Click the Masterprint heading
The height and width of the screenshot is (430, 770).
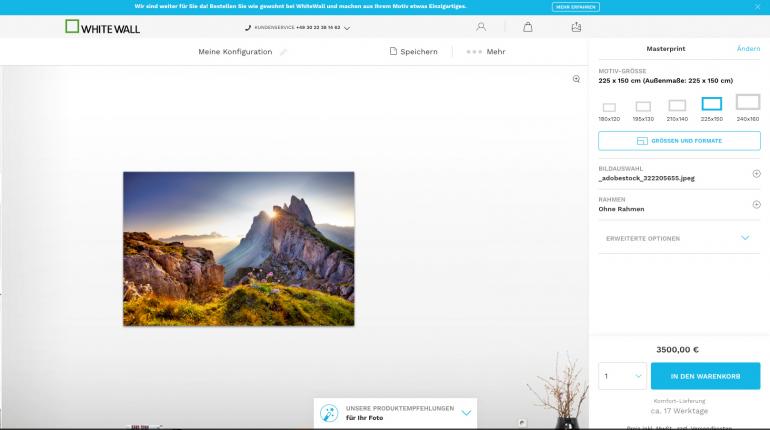coord(666,49)
